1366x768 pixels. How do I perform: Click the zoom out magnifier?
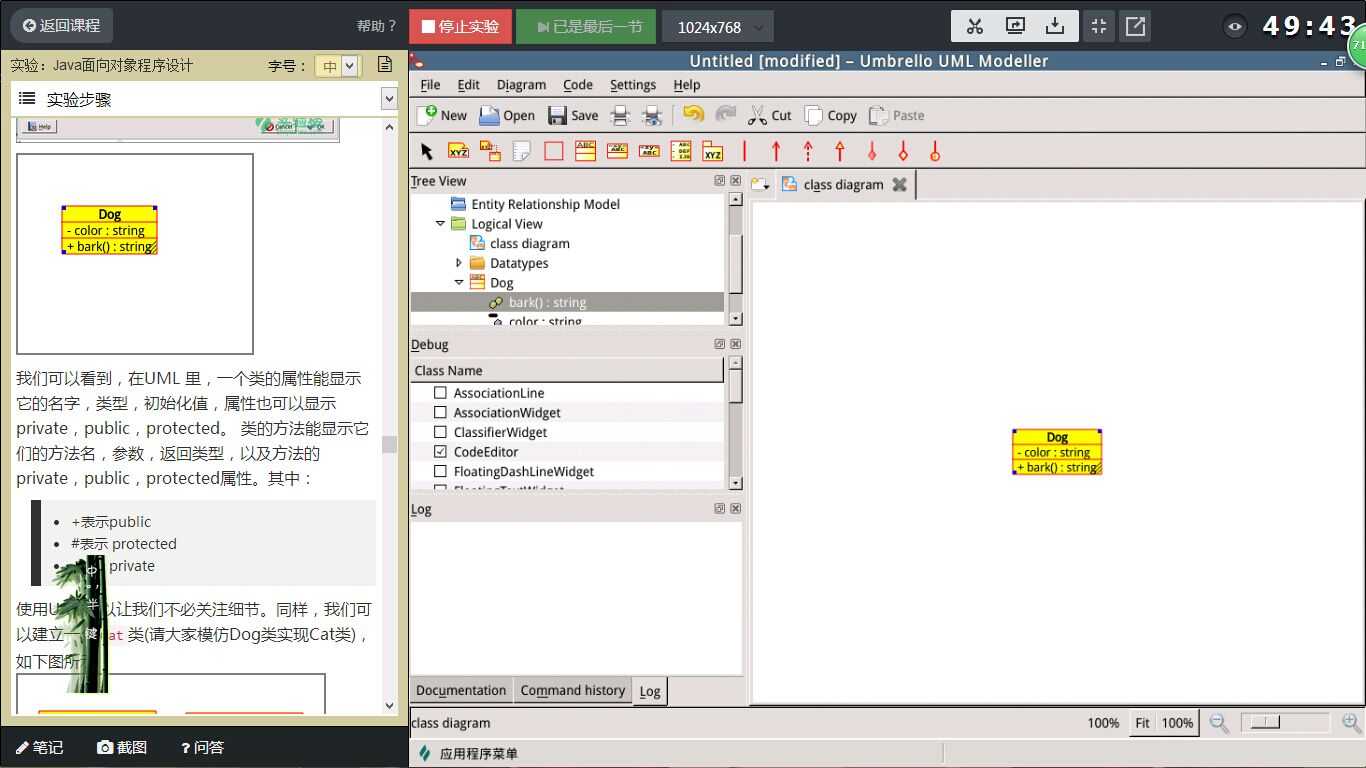pos(1219,723)
